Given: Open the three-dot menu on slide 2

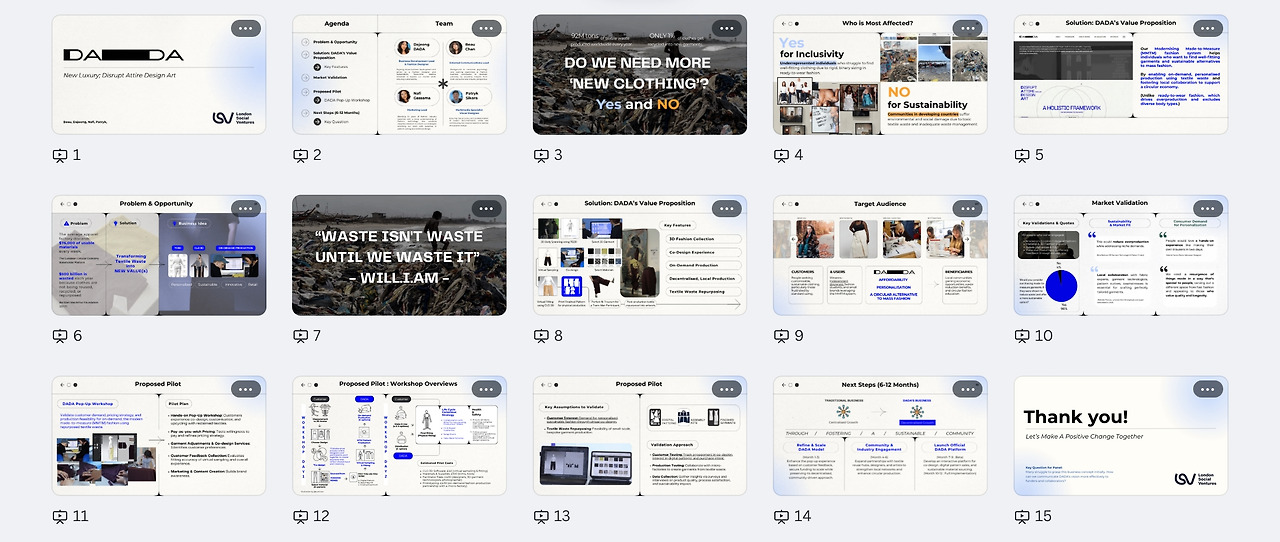Looking at the screenshot, I should click(485, 29).
